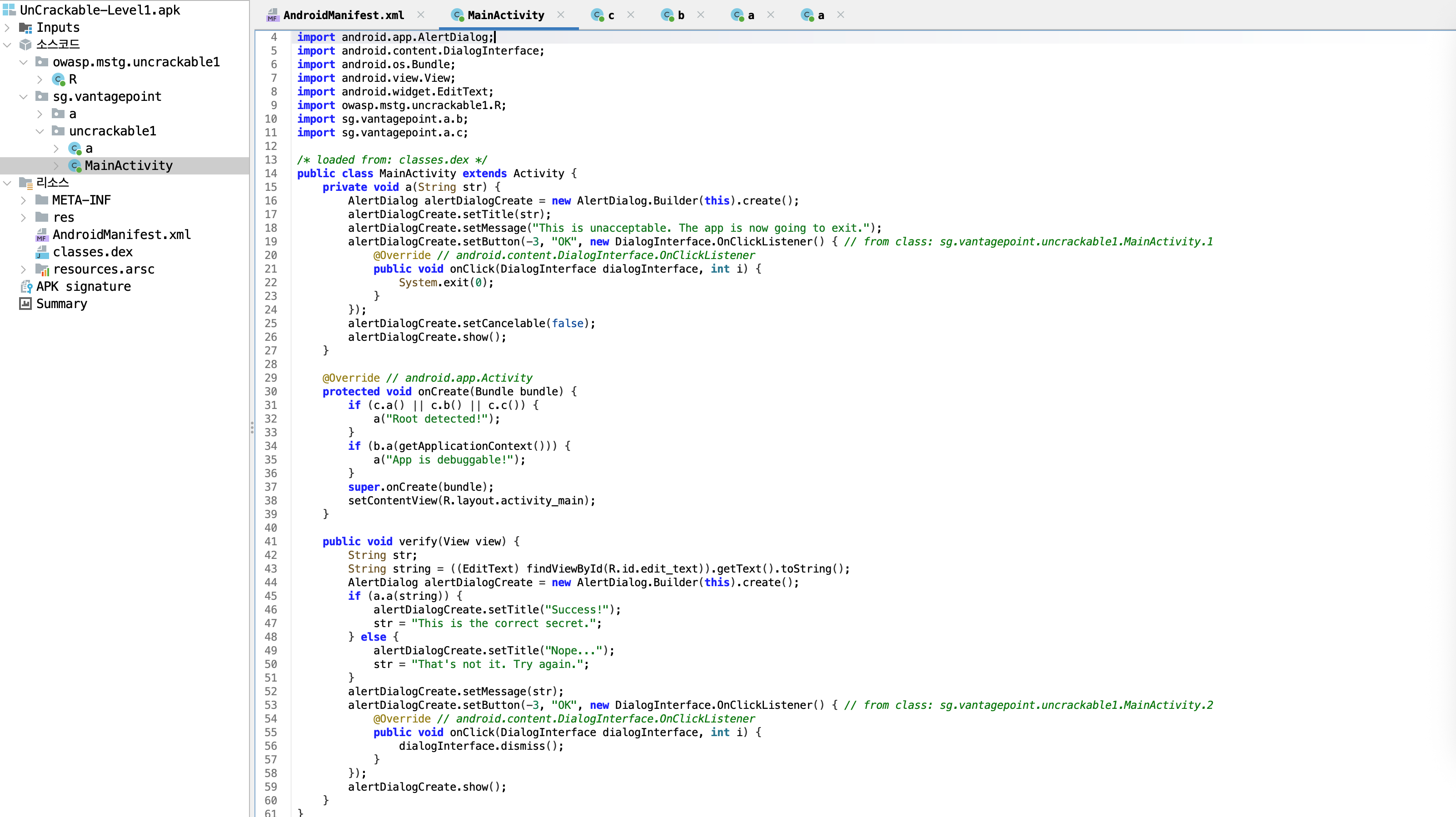Image resolution: width=1456 pixels, height=817 pixels.
Task: Click the UnCrackable-Level1.apk root icon
Action: [x=9, y=10]
